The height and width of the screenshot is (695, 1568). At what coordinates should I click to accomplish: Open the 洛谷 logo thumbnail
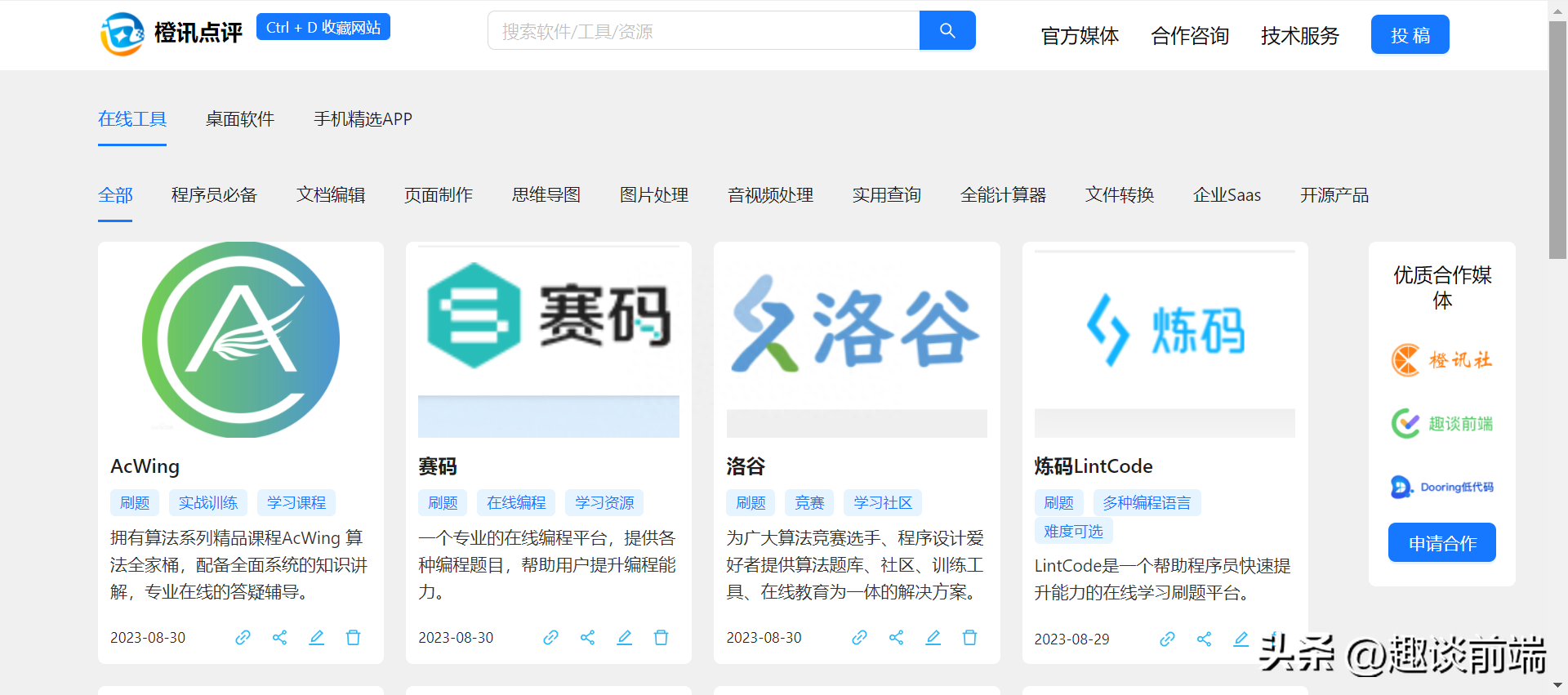pos(857,340)
